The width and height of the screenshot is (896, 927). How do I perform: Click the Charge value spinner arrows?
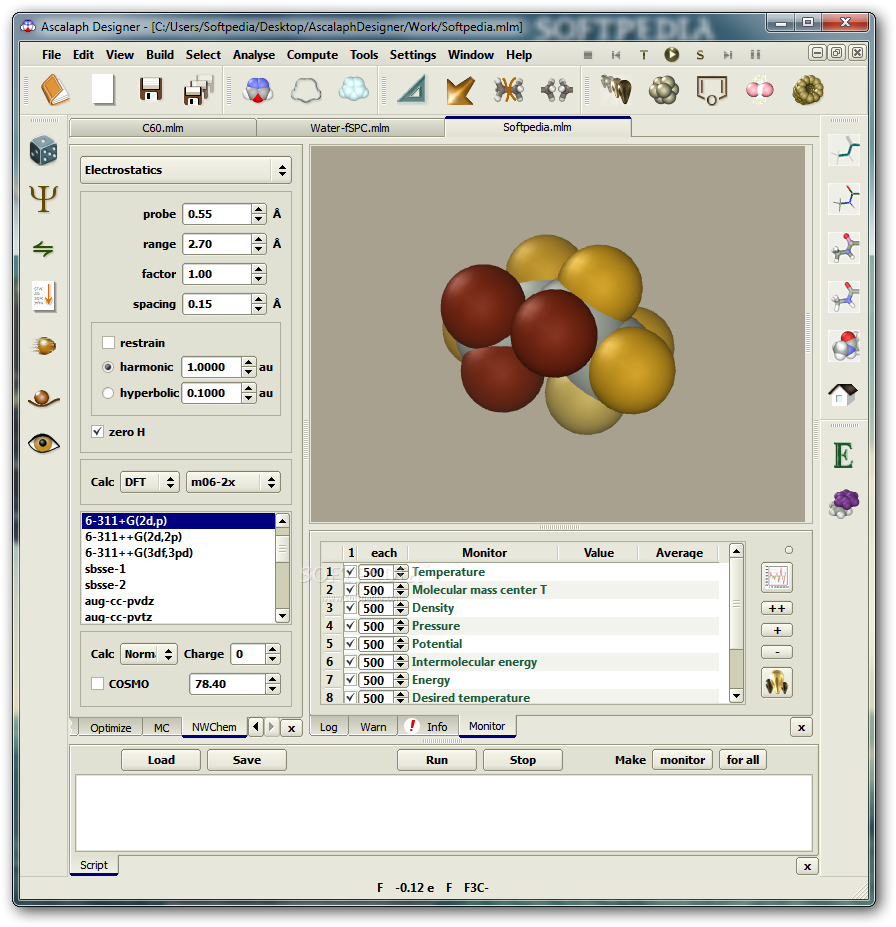click(x=272, y=654)
